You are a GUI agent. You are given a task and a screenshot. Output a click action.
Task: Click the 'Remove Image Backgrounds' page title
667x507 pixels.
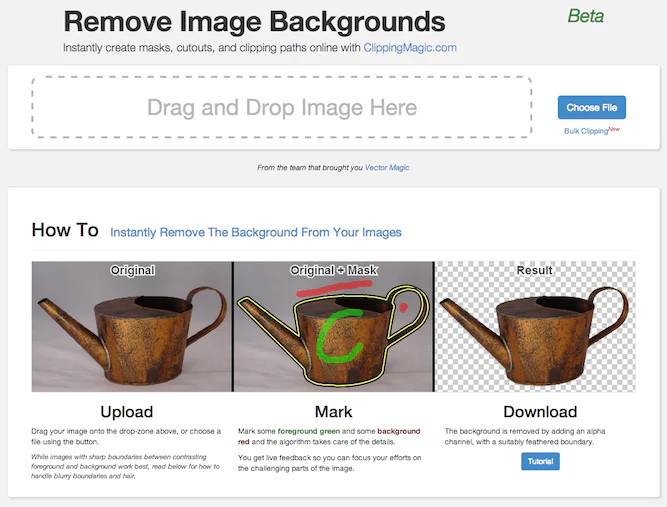click(x=254, y=21)
